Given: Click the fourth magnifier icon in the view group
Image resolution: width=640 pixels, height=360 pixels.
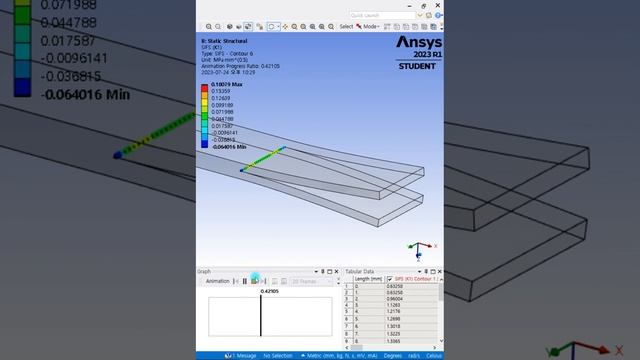Looking at the screenshot, I should coord(322,27).
